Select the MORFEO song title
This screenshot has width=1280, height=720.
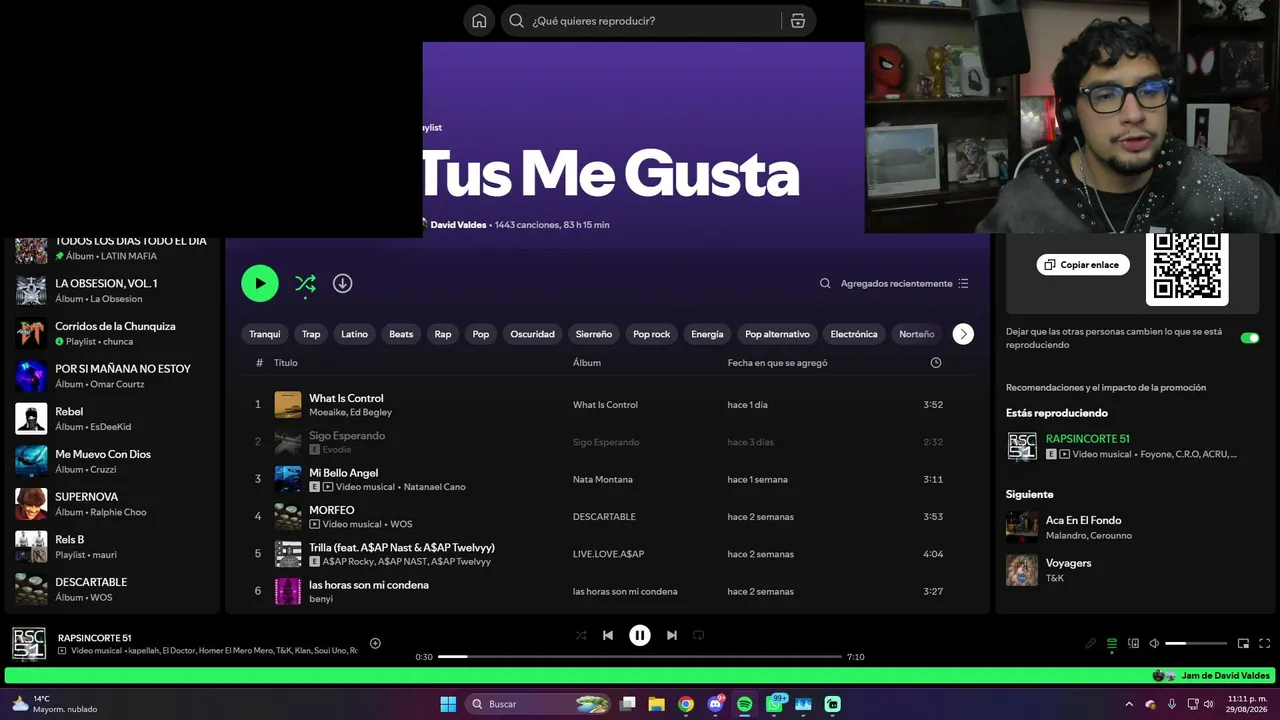click(332, 510)
